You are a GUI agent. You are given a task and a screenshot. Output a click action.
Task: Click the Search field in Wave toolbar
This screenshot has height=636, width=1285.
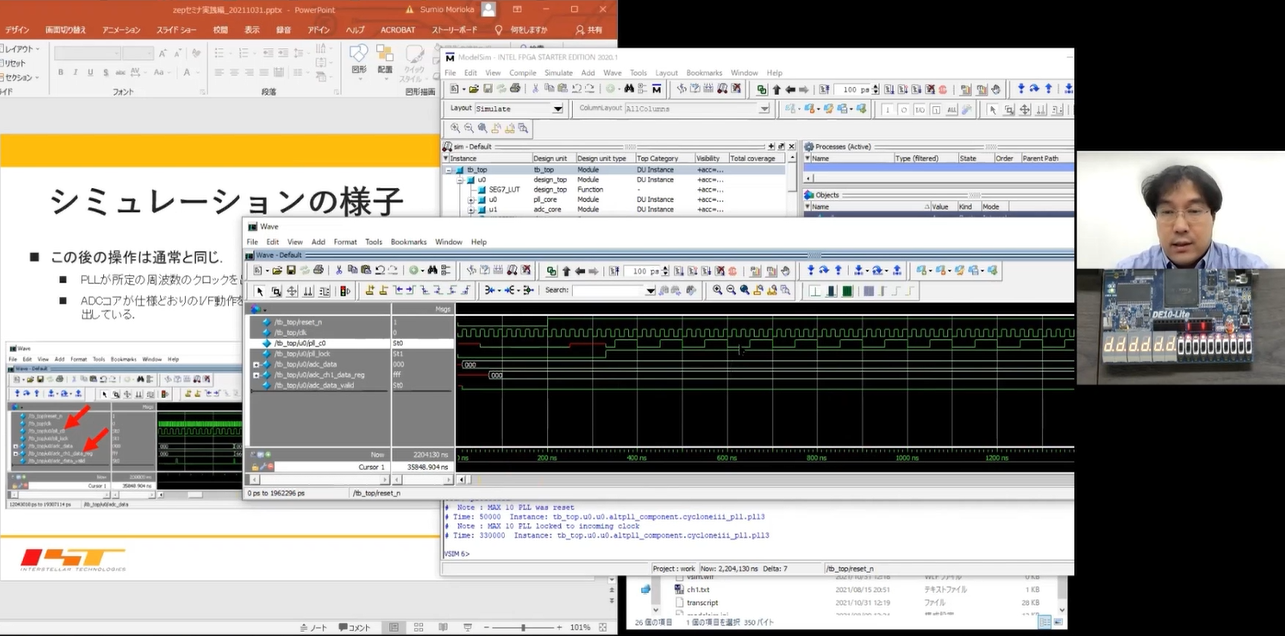(x=610, y=290)
